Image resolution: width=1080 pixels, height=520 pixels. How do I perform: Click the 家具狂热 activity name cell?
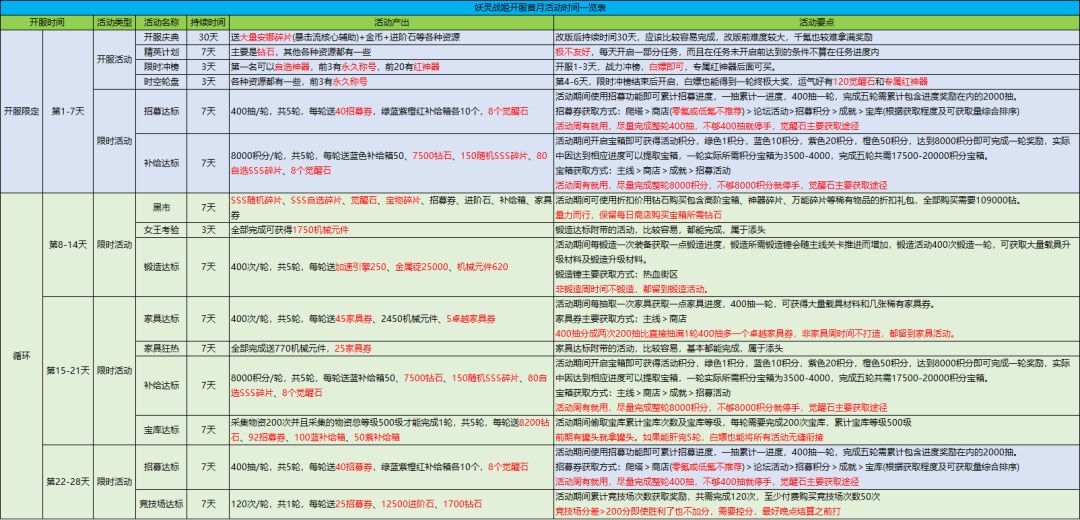pos(161,349)
